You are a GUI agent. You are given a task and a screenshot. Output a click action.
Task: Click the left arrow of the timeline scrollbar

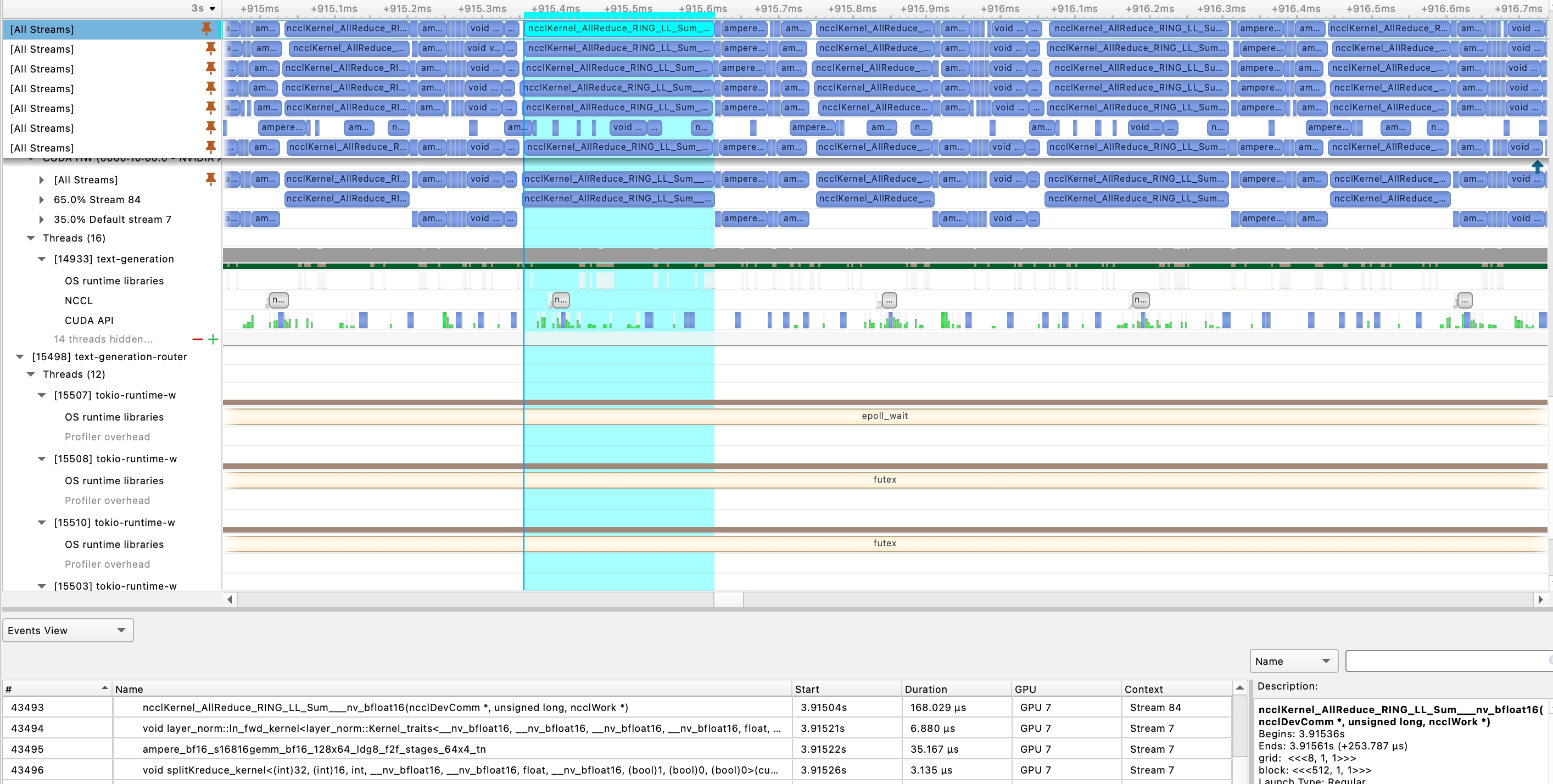[229, 600]
